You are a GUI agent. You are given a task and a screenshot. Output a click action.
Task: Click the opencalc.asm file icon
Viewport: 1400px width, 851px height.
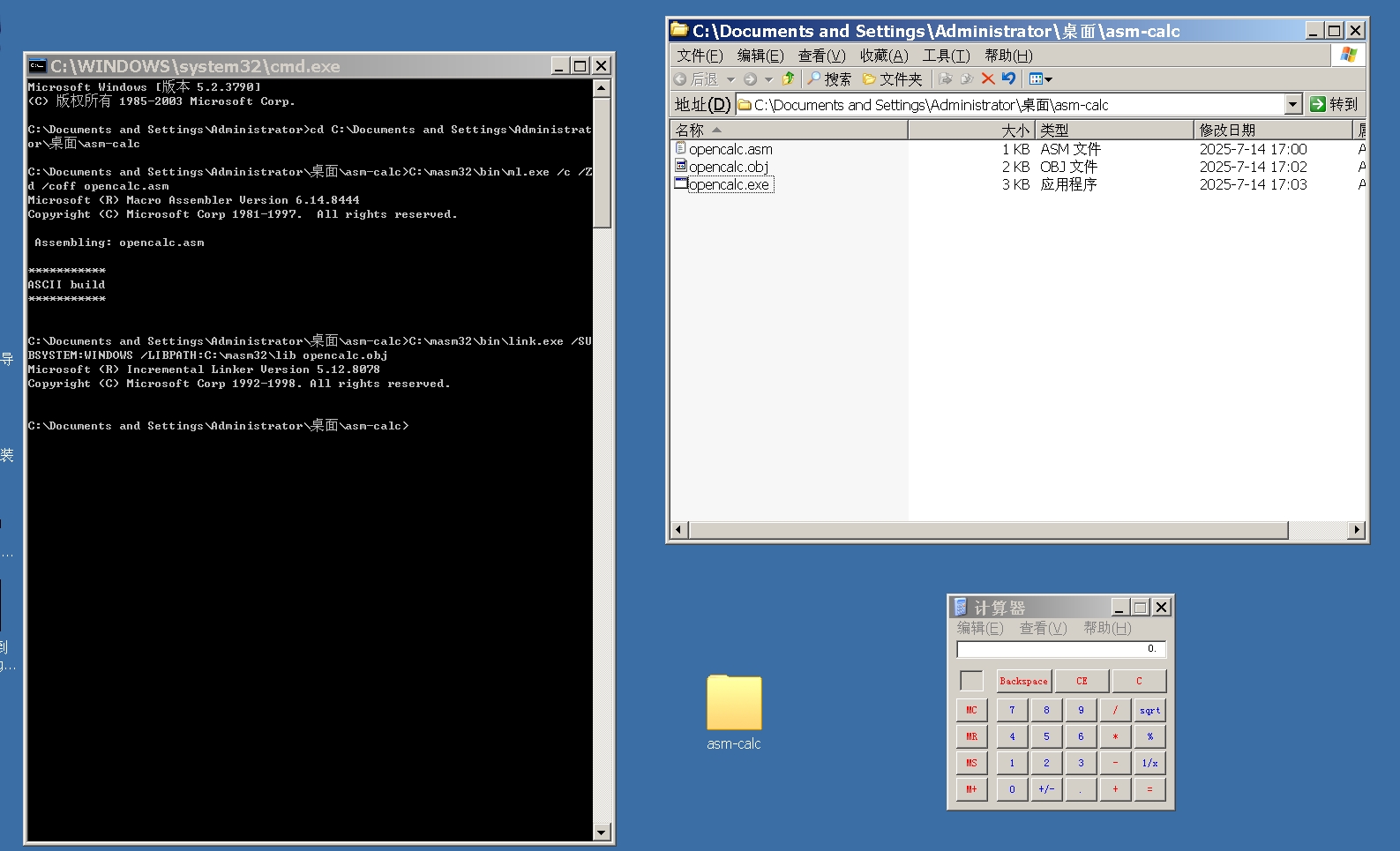681,148
